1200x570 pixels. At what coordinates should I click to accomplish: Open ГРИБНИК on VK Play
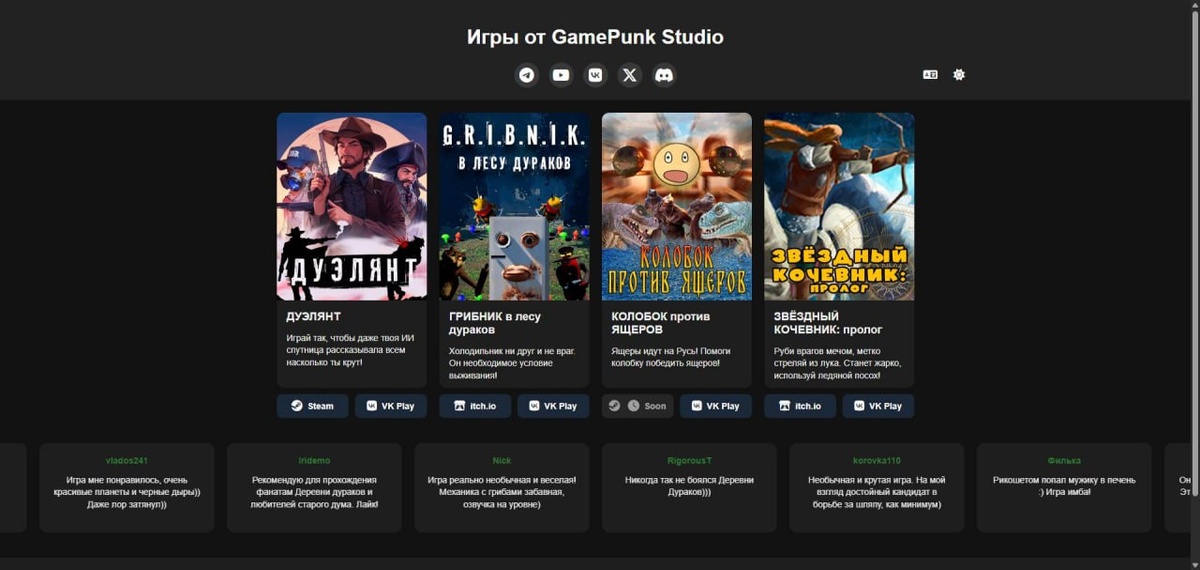click(x=553, y=406)
